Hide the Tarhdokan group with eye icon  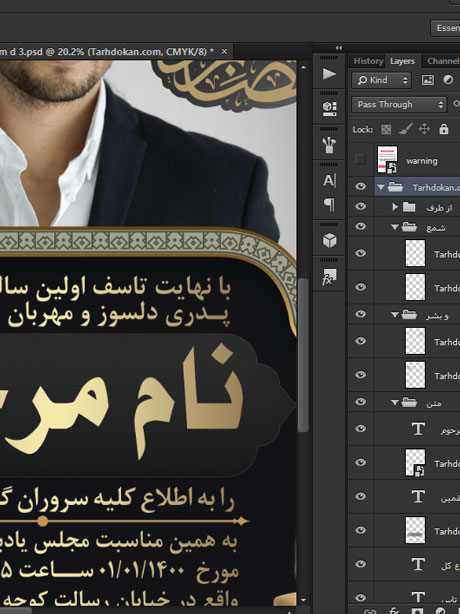pos(360,187)
